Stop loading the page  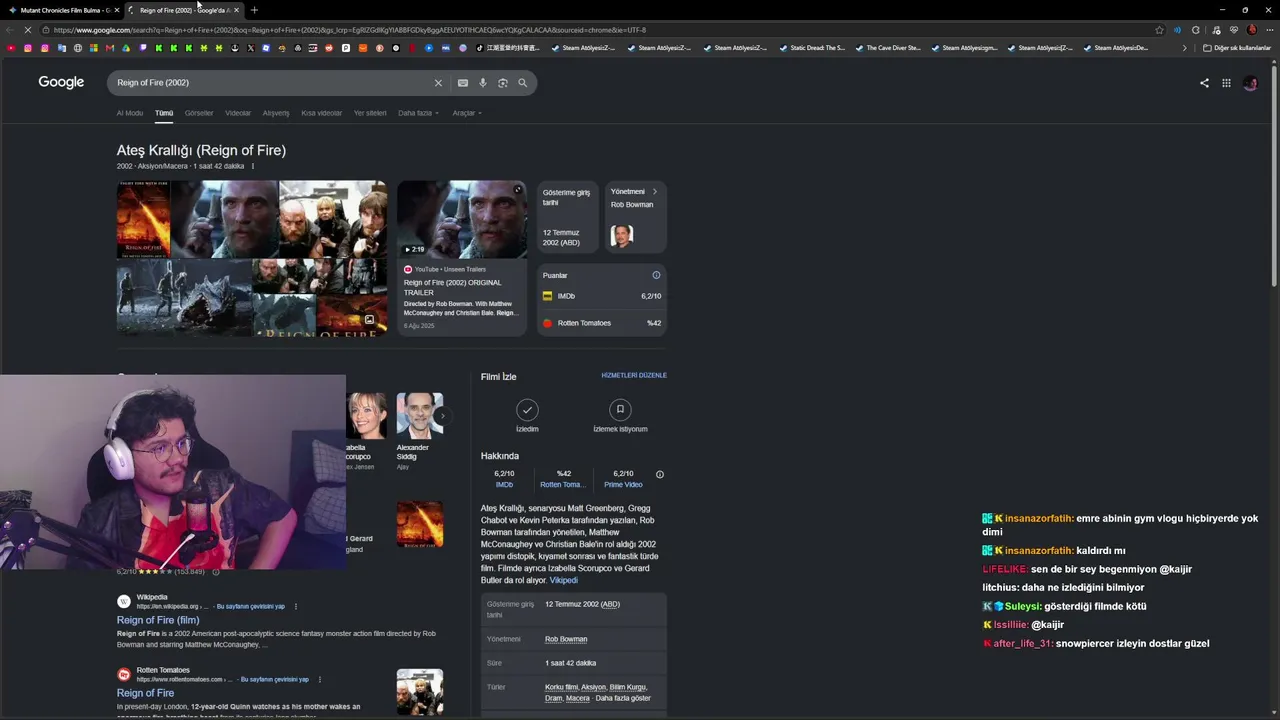pos(28,30)
